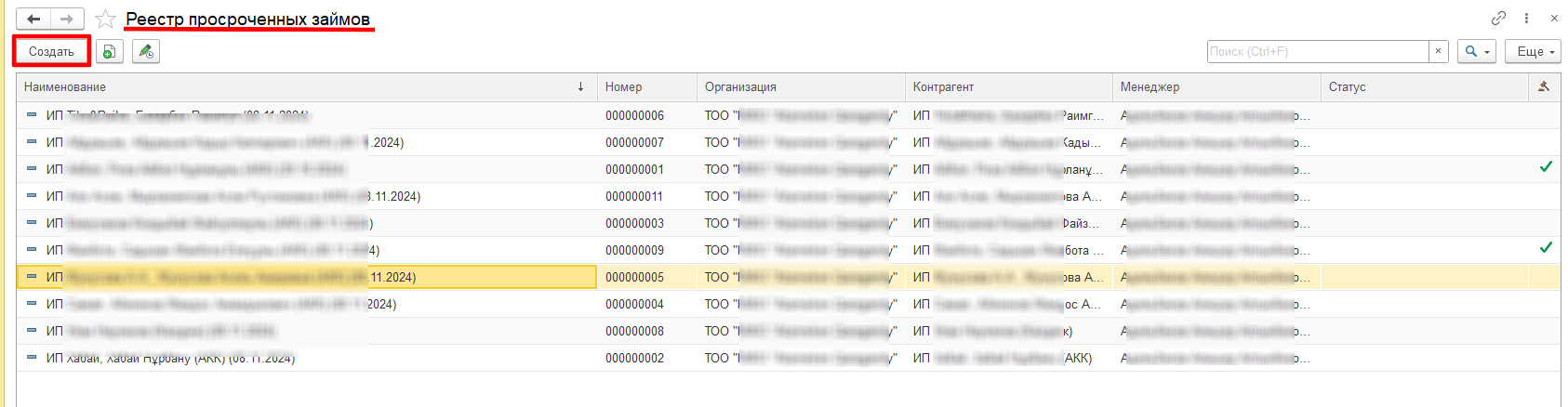Select the cell with number 000000001

click(646, 169)
